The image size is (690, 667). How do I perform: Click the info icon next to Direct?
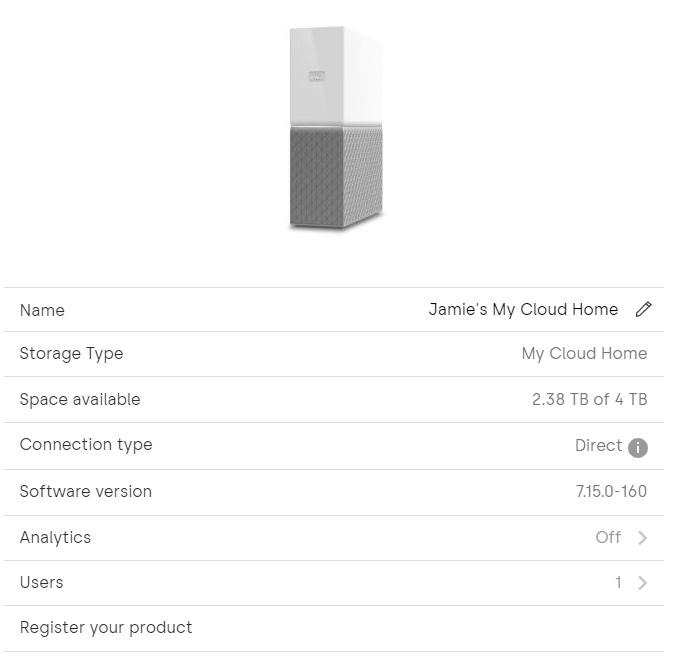(x=638, y=447)
